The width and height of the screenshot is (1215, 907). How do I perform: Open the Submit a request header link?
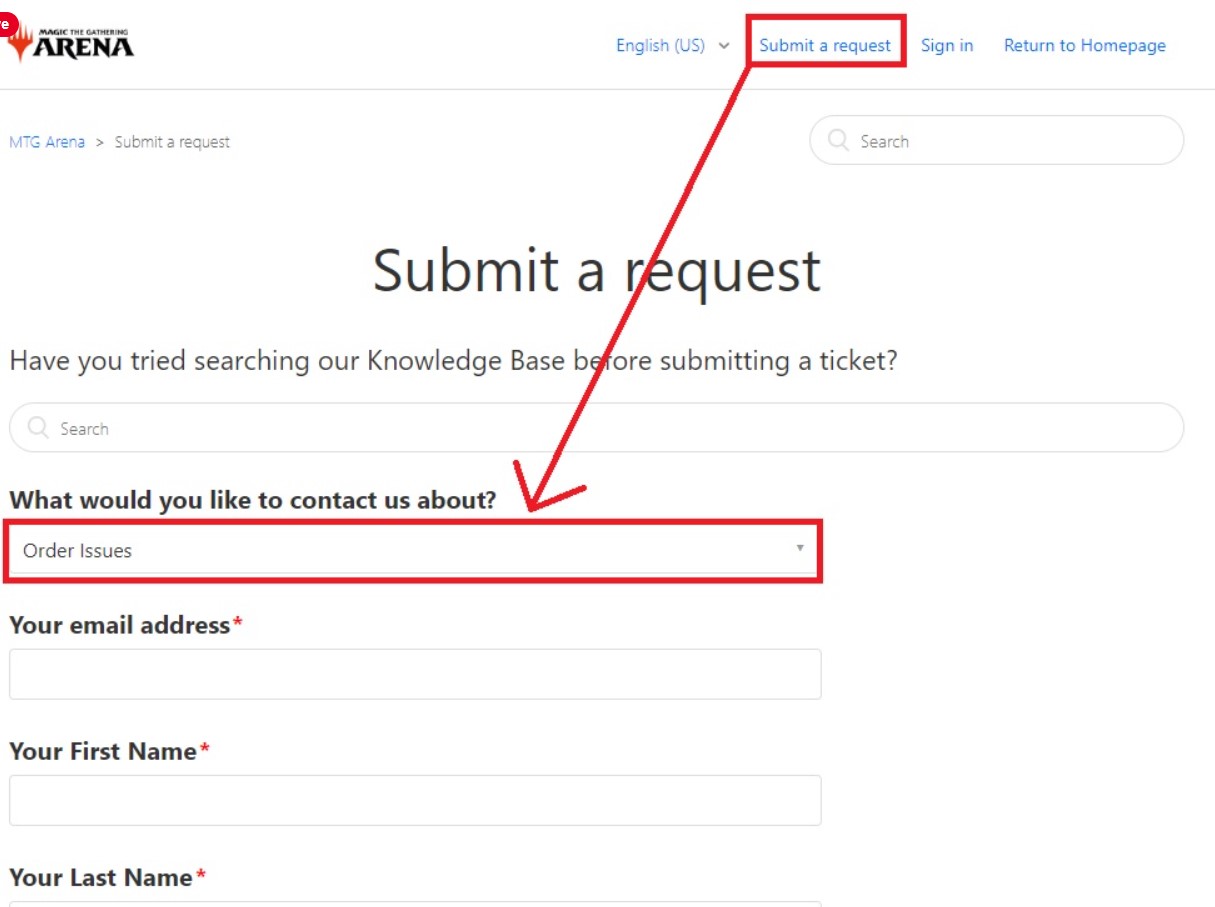[825, 45]
